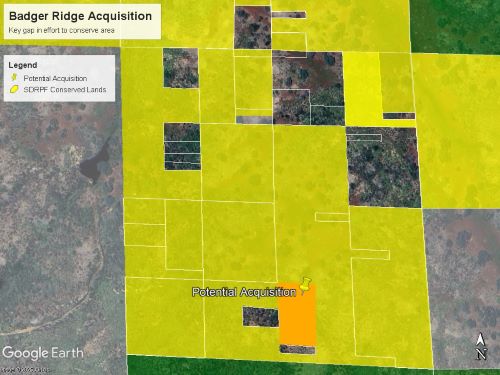The width and height of the screenshot is (500, 375).
Task: Click the small unshaded strip below the orange parcel
Action: (x=298, y=349)
